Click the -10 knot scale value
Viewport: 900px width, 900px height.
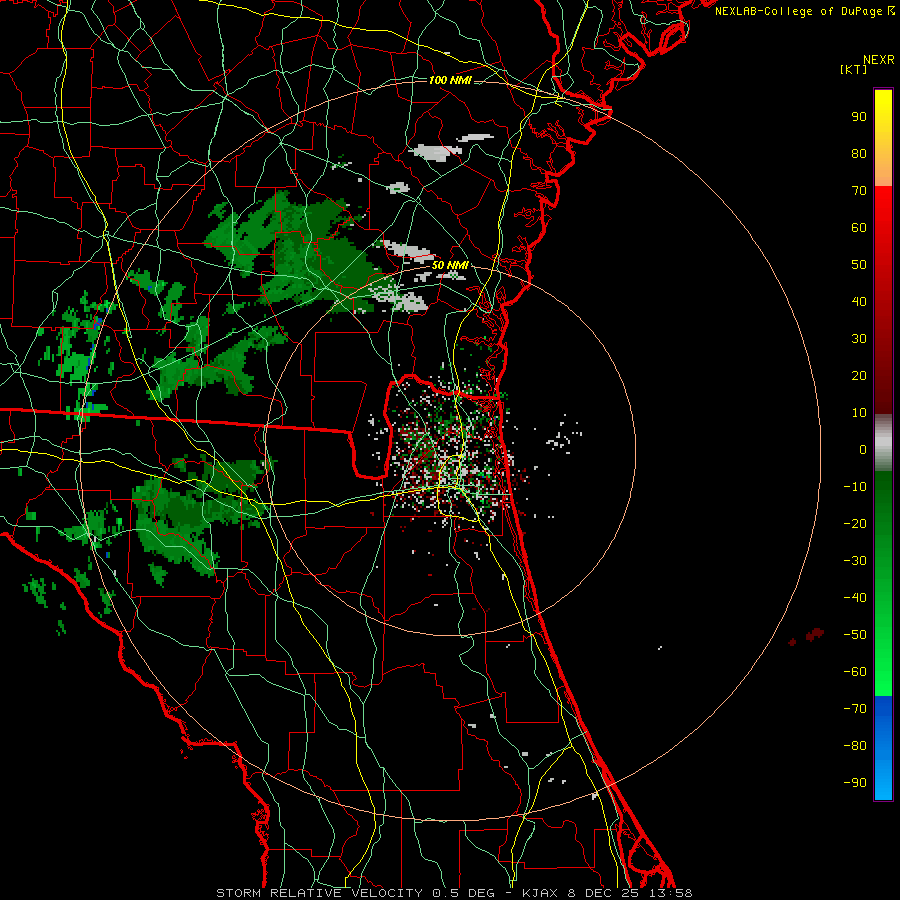pyautogui.click(x=855, y=487)
